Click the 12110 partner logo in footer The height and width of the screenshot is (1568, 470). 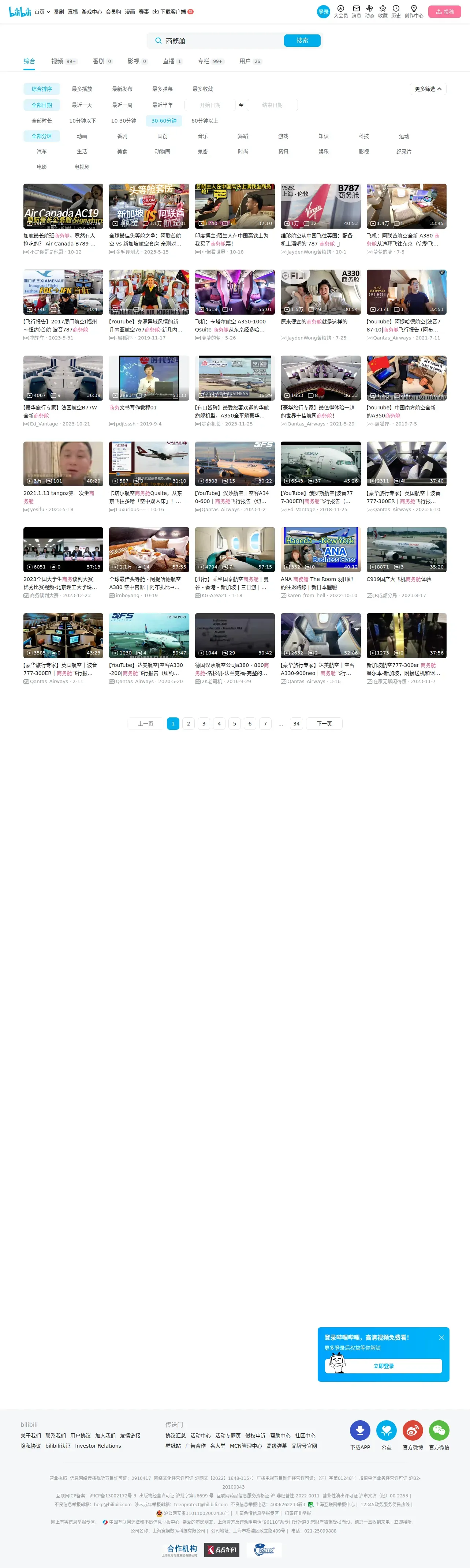264,1549
